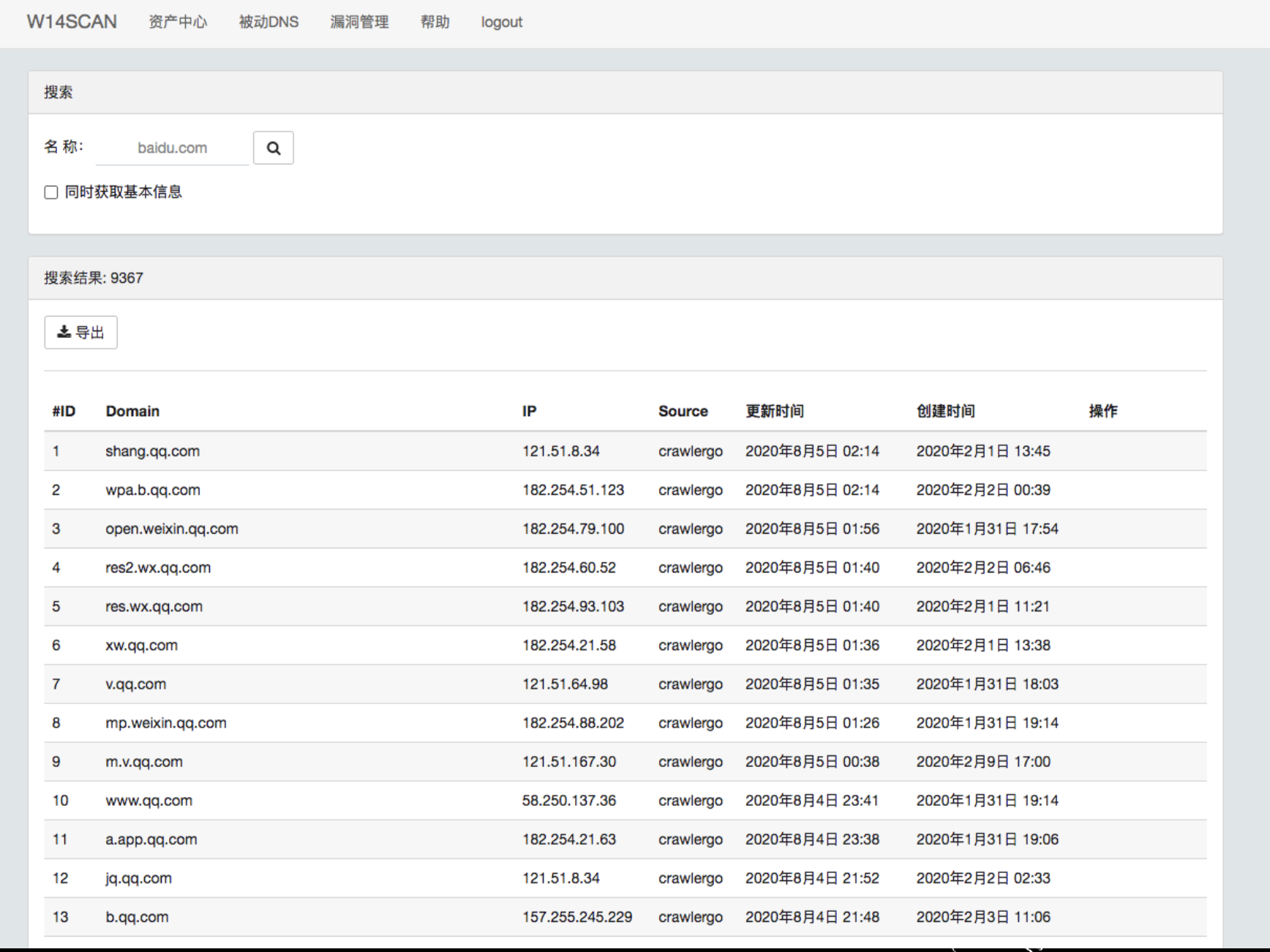Click IP 182.254.60.52

coord(569,567)
